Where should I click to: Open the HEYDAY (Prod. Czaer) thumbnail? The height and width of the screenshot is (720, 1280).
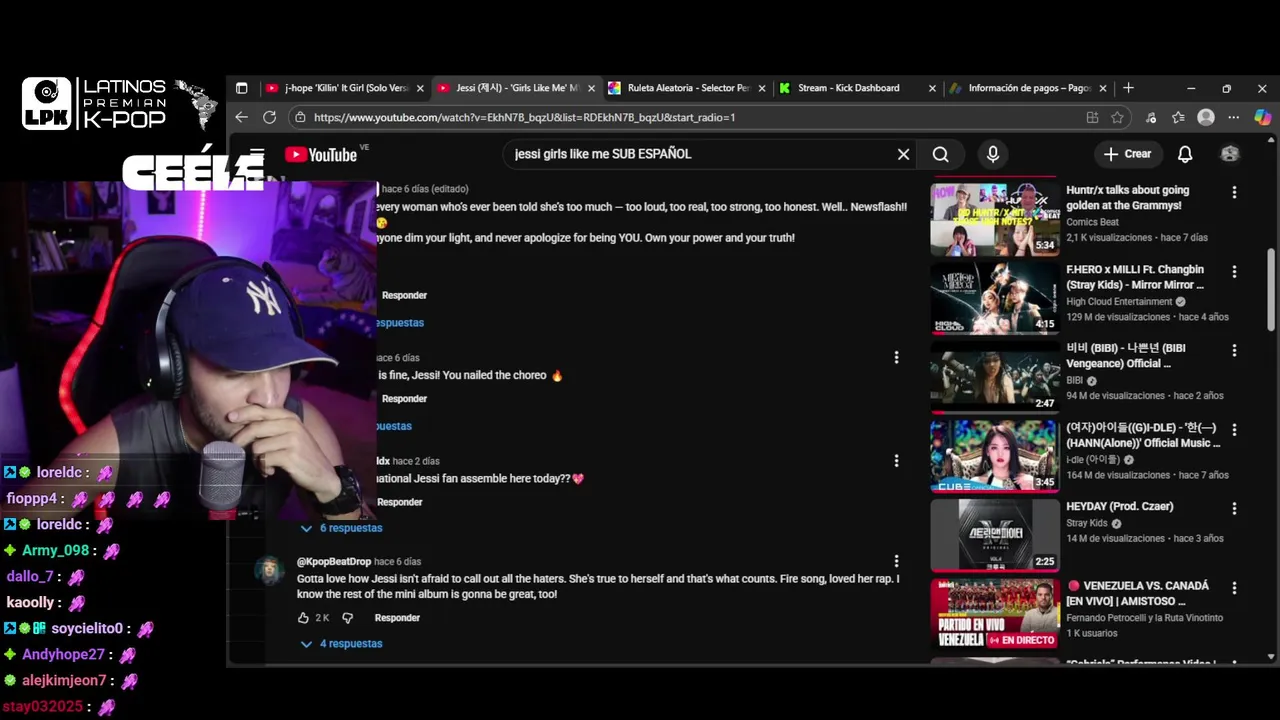(995, 535)
